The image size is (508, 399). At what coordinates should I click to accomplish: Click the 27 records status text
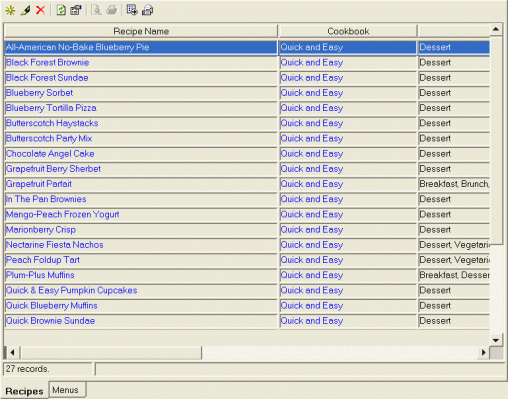tap(27, 369)
